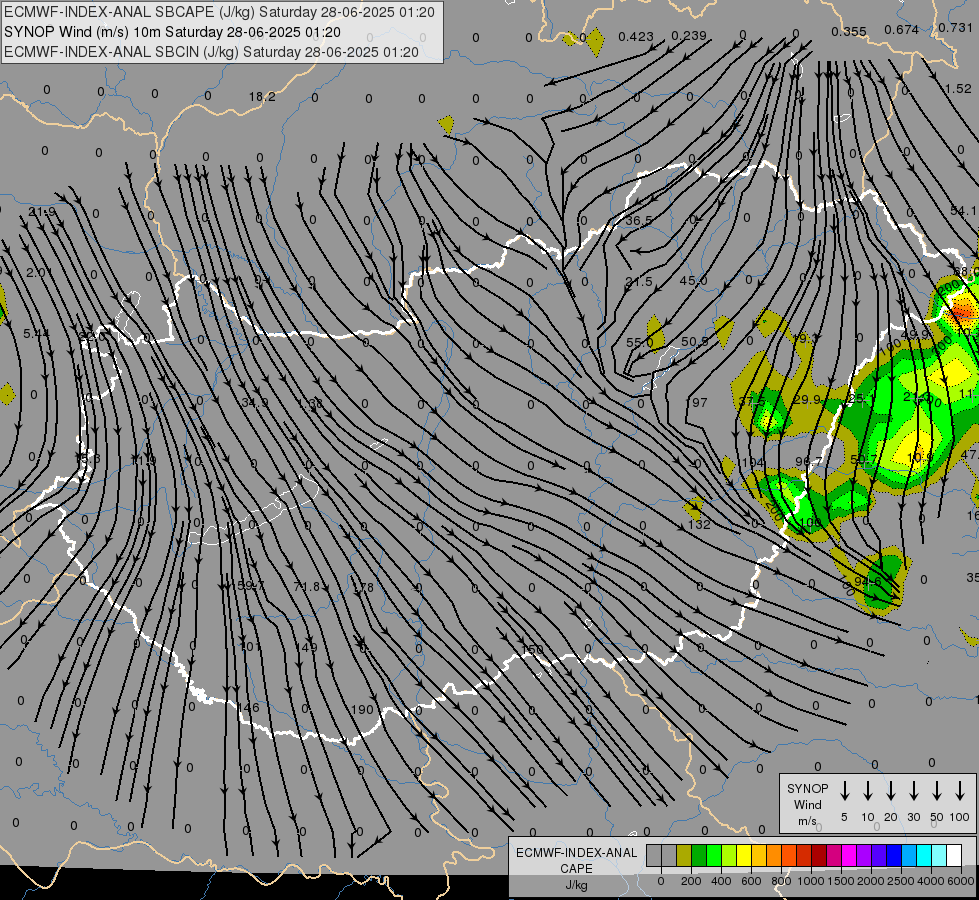The width and height of the screenshot is (979, 900).
Task: Click the 71.8 value on the map
Action: tap(307, 586)
